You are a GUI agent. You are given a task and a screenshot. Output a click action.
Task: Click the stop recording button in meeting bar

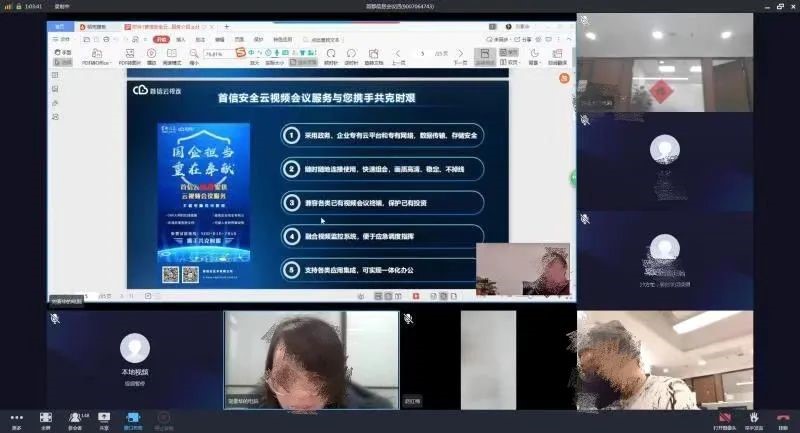coord(163,421)
